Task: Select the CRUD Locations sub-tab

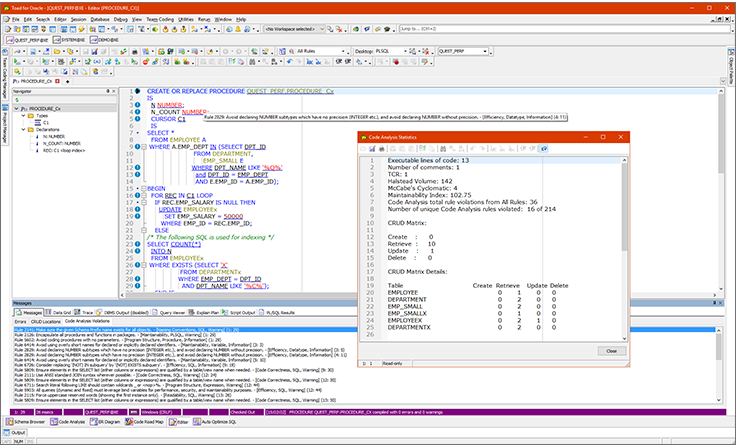Action: click(46, 322)
